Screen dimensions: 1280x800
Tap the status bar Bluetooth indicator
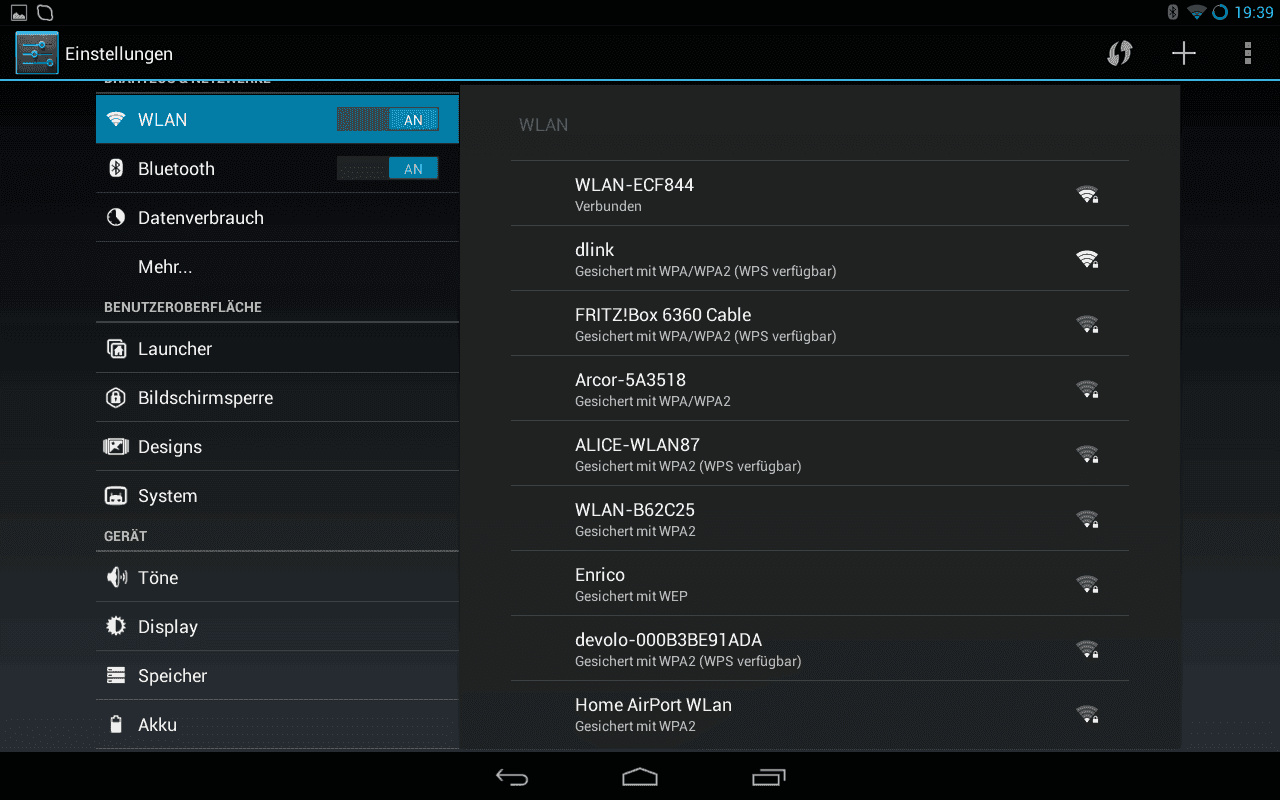tap(1173, 13)
